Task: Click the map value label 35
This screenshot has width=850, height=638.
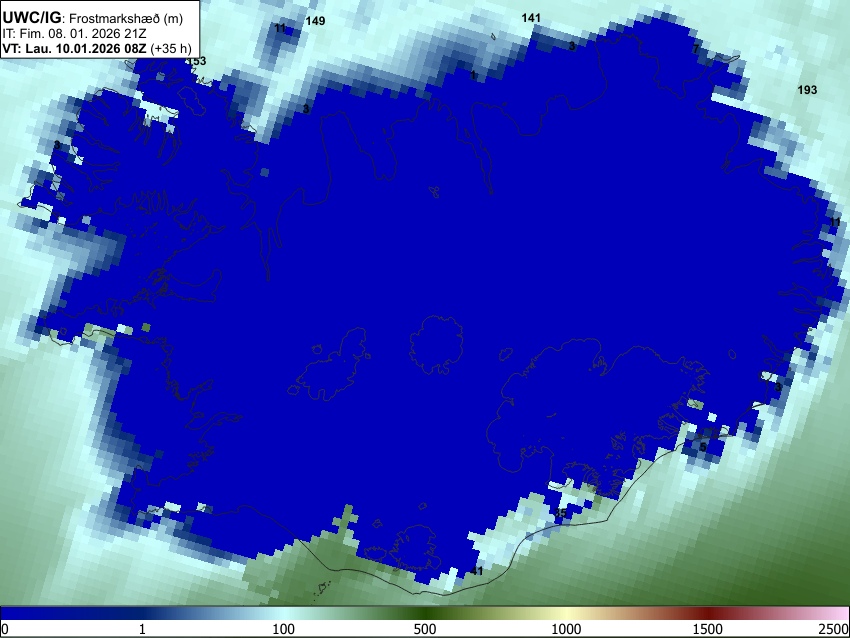Action: click(x=561, y=513)
